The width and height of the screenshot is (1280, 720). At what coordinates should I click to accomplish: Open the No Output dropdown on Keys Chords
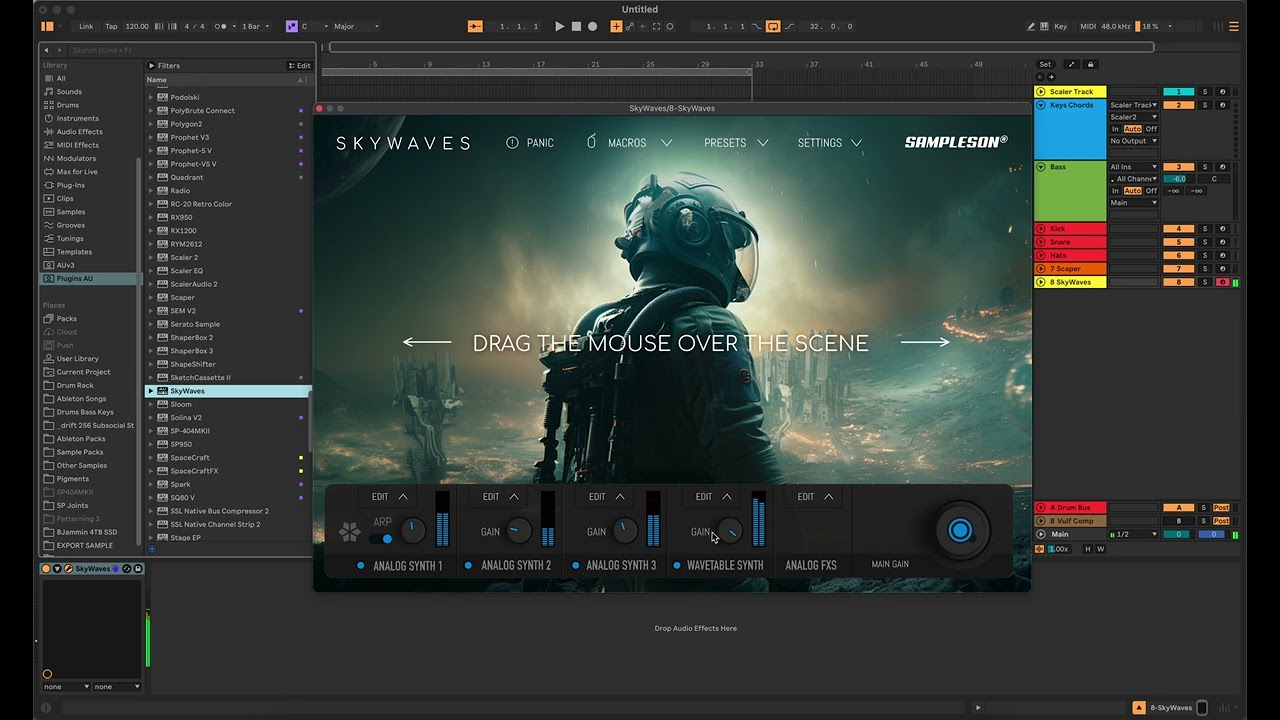(x=1133, y=141)
